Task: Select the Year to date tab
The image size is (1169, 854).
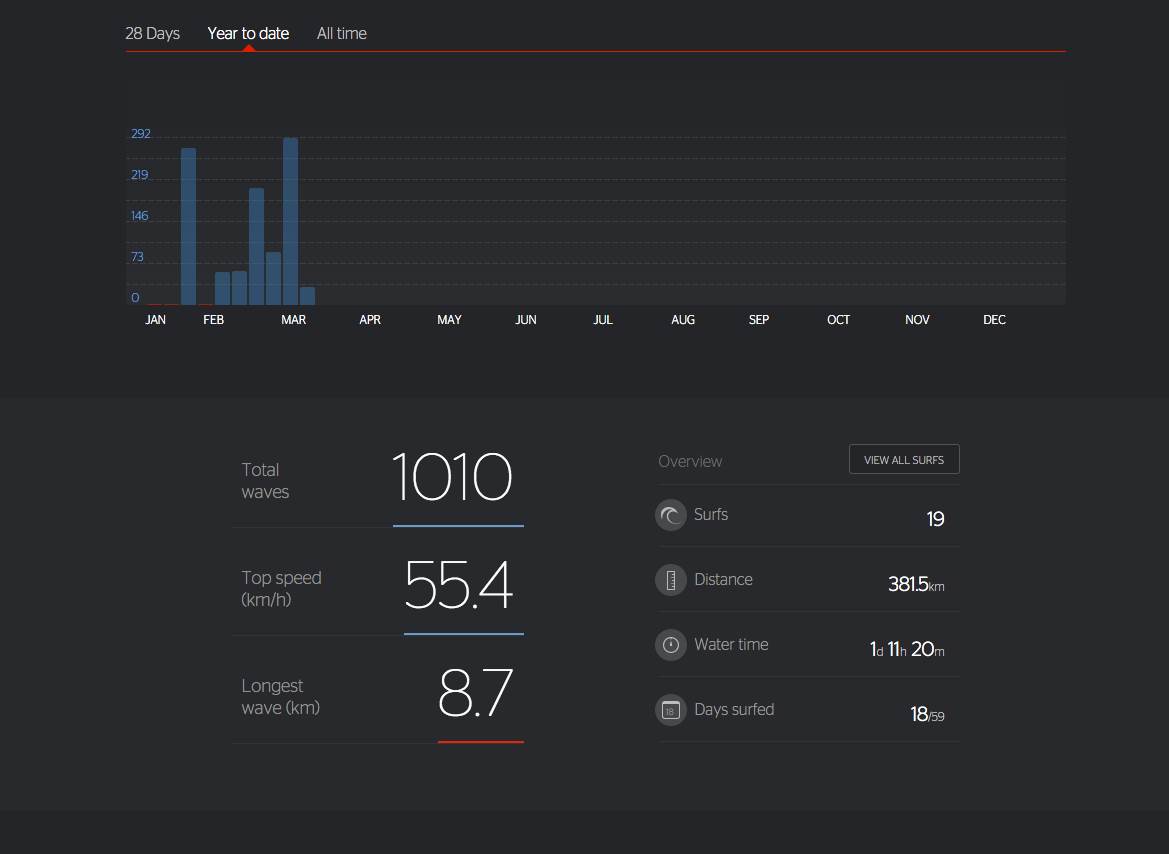Action: click(x=248, y=33)
